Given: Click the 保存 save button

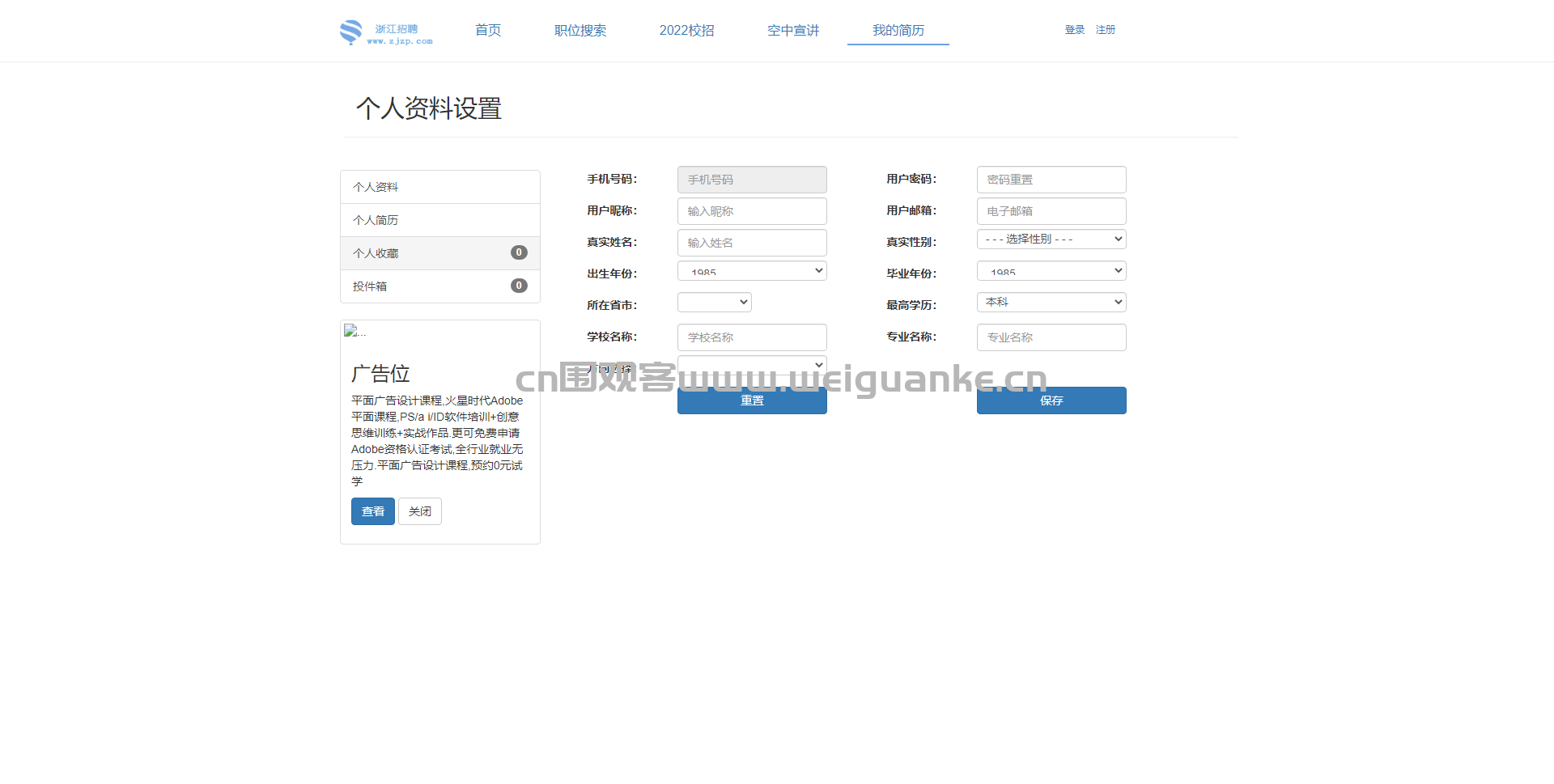Looking at the screenshot, I should [1051, 400].
